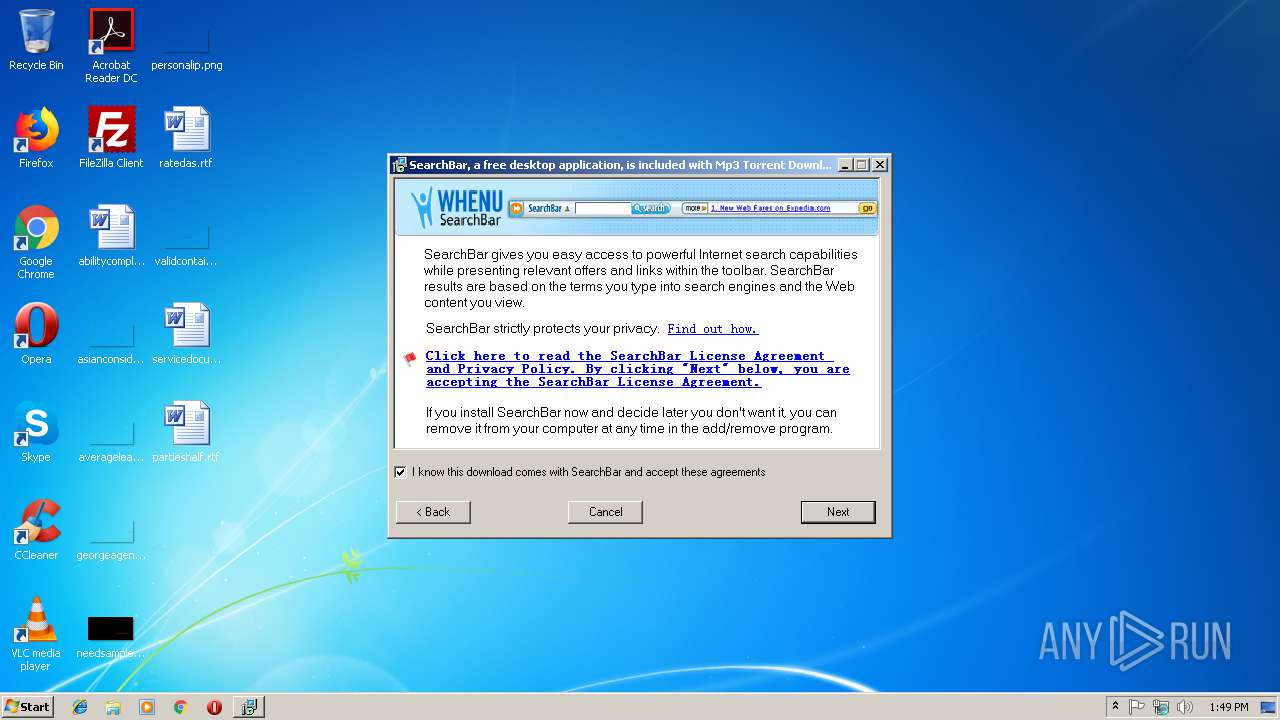Open FileZilla Client shortcut
This screenshot has height=720, width=1280.
tap(111, 138)
